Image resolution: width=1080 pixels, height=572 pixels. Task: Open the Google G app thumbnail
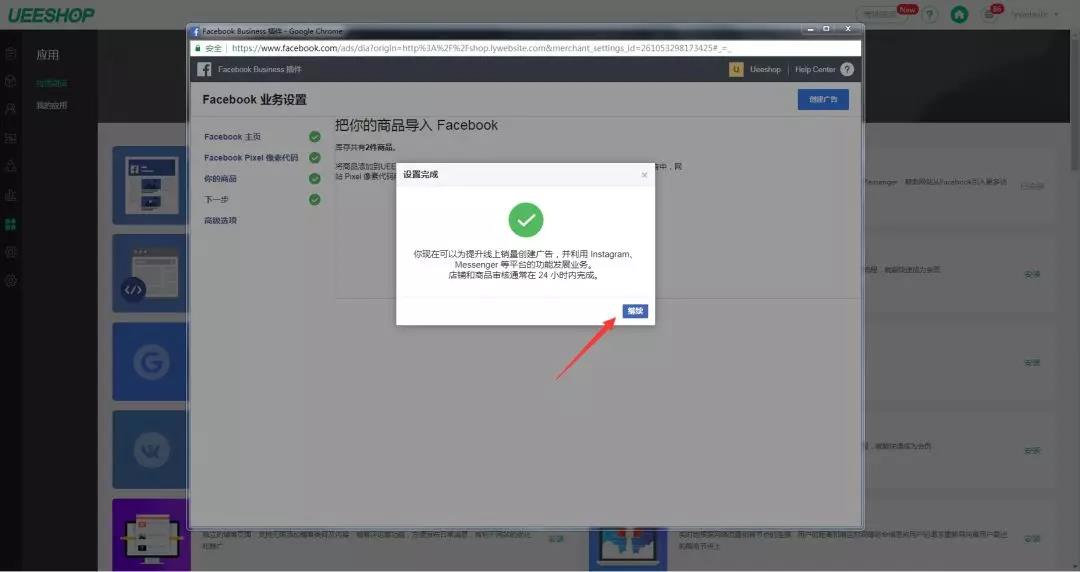tap(150, 361)
